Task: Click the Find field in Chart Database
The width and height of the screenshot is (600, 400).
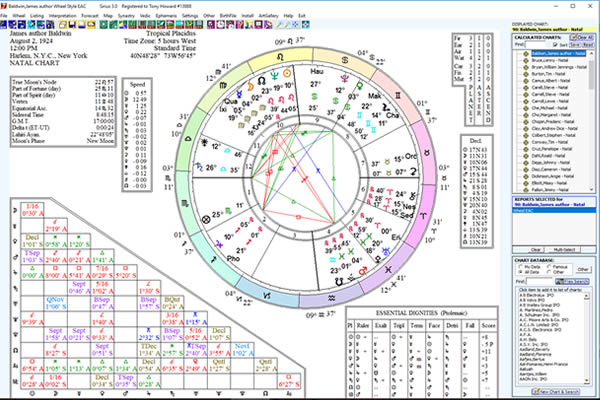Action: click(540, 281)
